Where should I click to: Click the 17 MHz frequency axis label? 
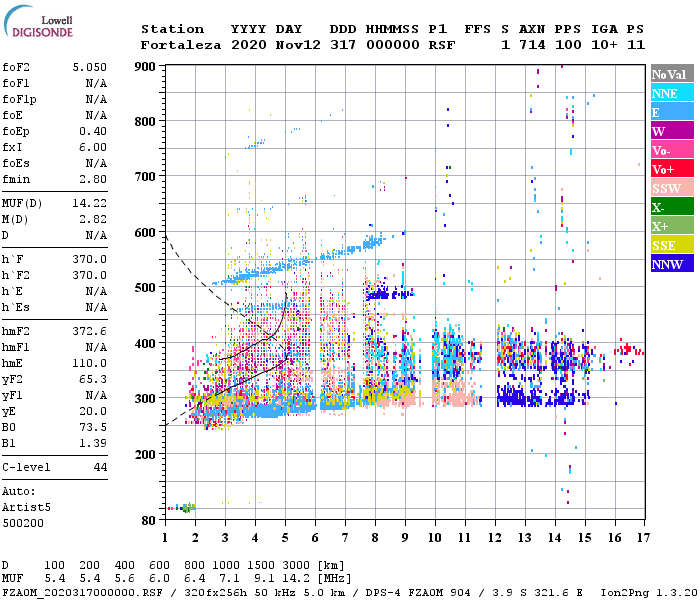pos(643,538)
